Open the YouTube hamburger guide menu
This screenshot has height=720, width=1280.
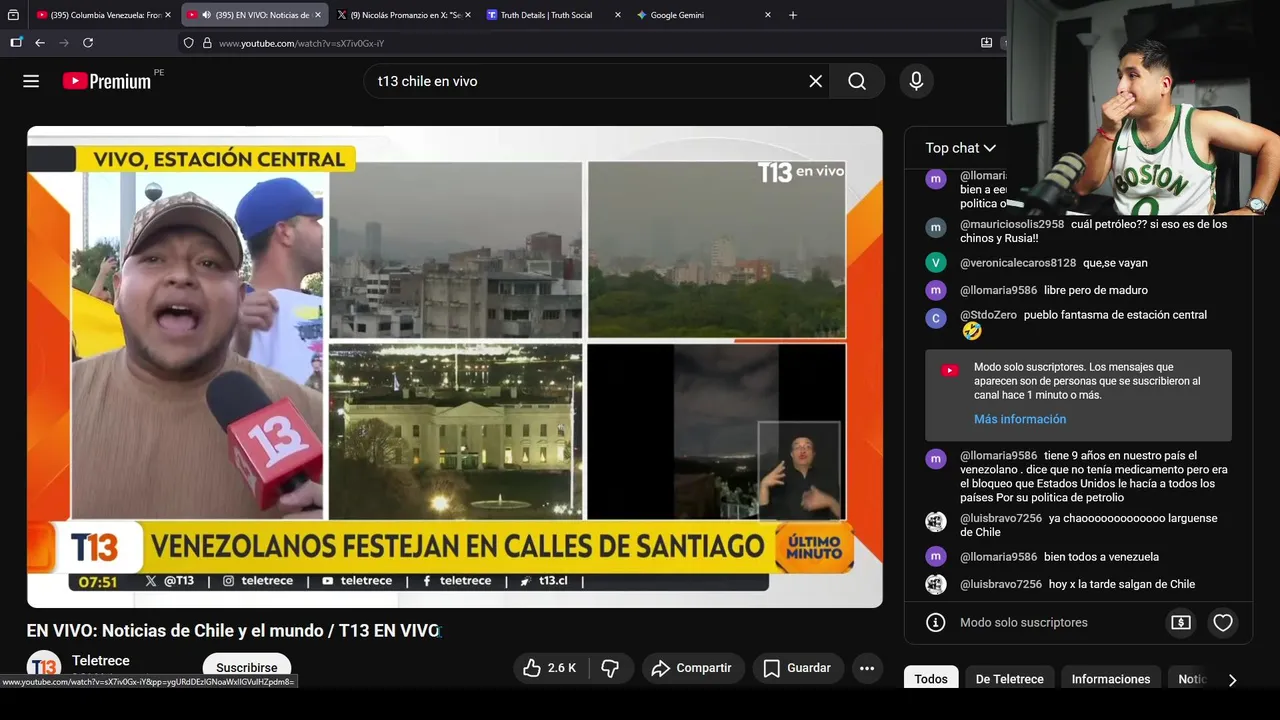point(31,81)
